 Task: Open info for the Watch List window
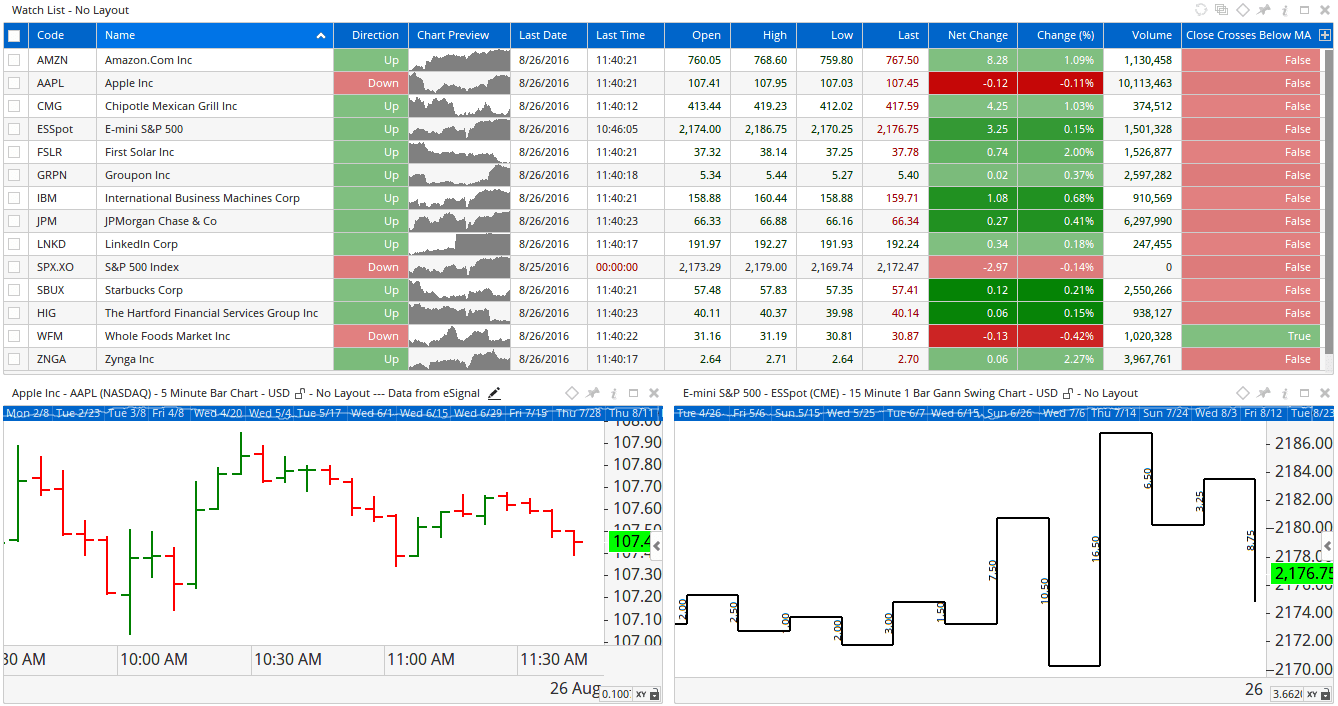coord(1284,10)
